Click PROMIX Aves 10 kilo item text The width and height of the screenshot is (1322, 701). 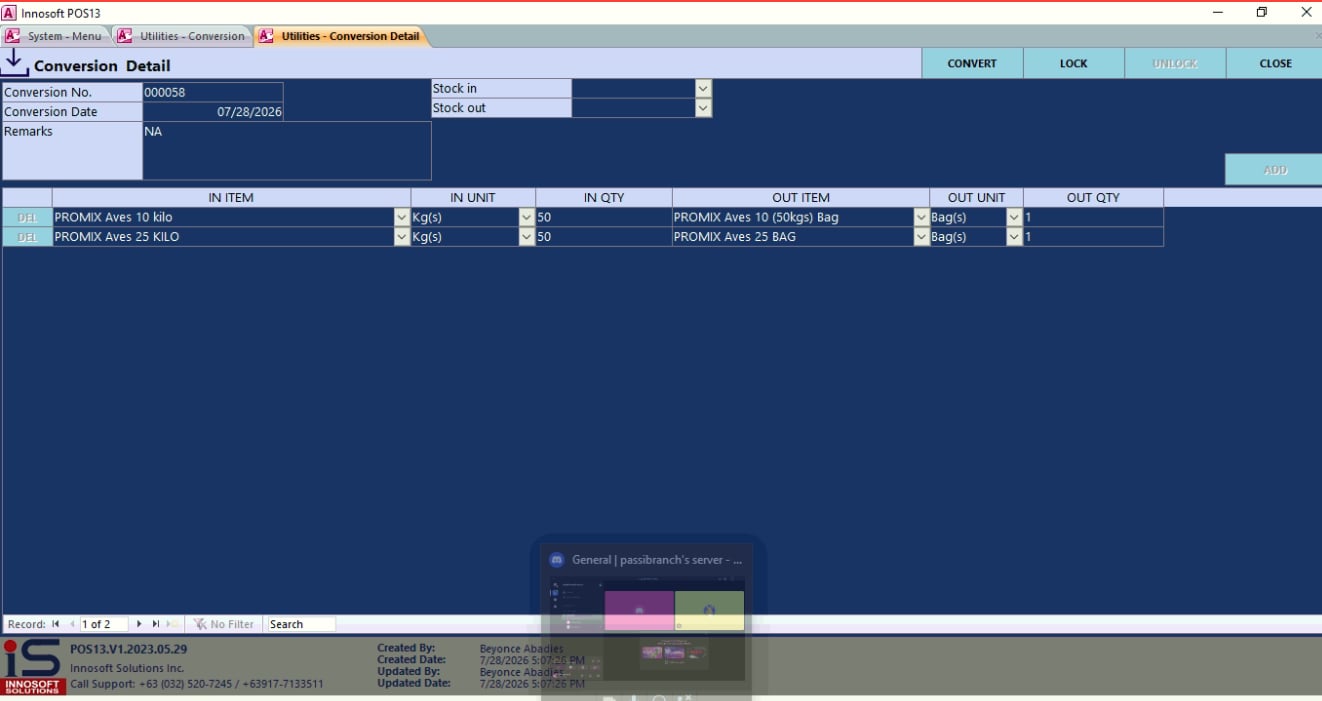pyautogui.click(x=113, y=217)
